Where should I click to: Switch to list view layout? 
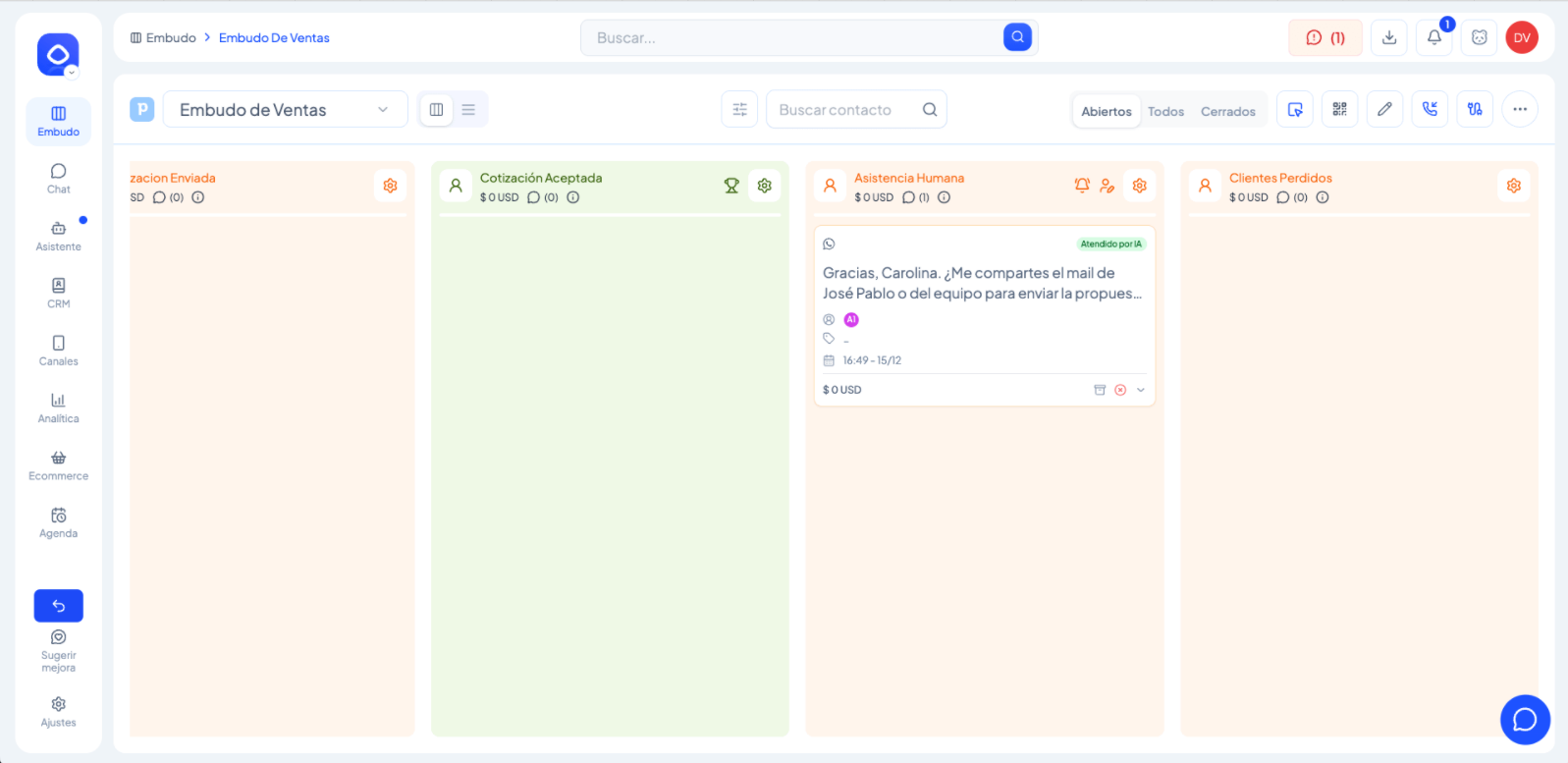[468, 110]
